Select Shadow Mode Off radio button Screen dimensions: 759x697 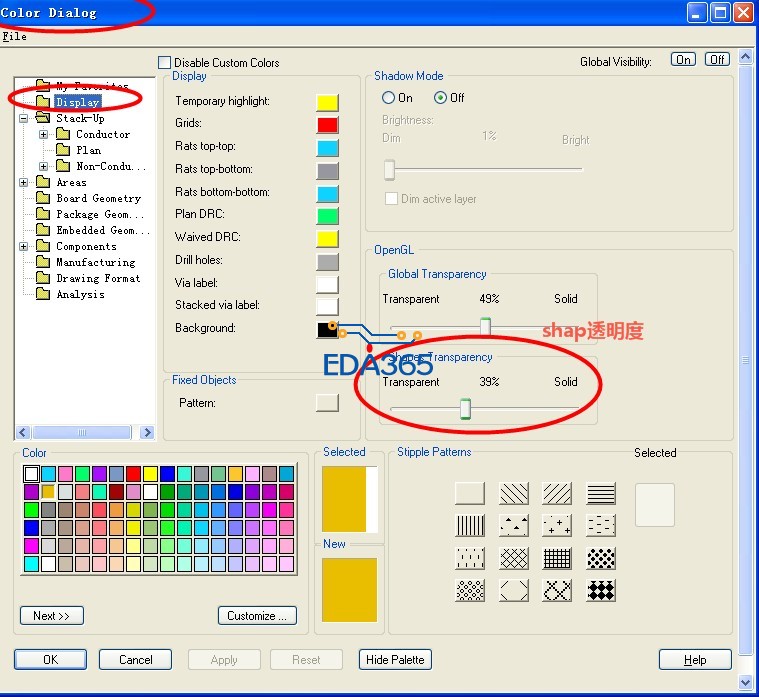point(440,98)
